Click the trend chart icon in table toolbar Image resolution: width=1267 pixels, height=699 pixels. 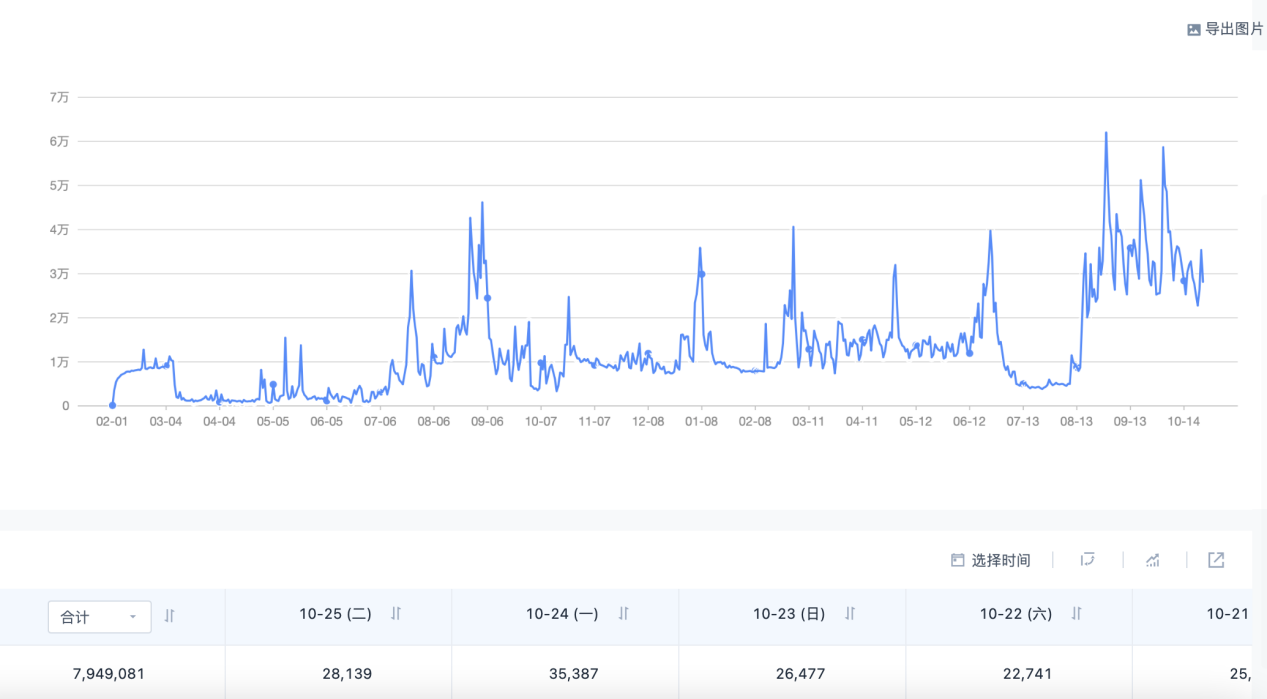[x=1152, y=560]
